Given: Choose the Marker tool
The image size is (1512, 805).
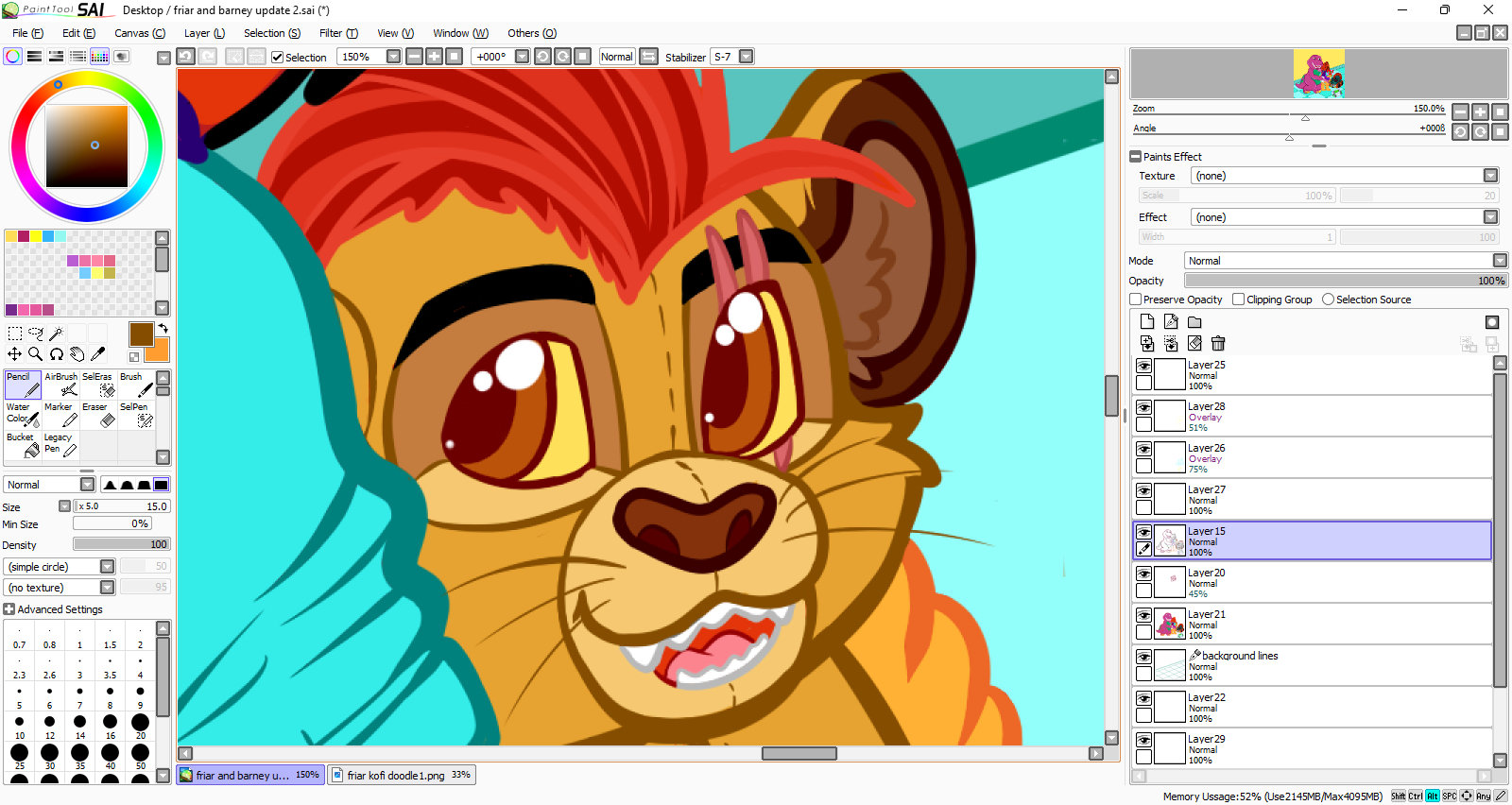Looking at the screenshot, I should pos(61,414).
